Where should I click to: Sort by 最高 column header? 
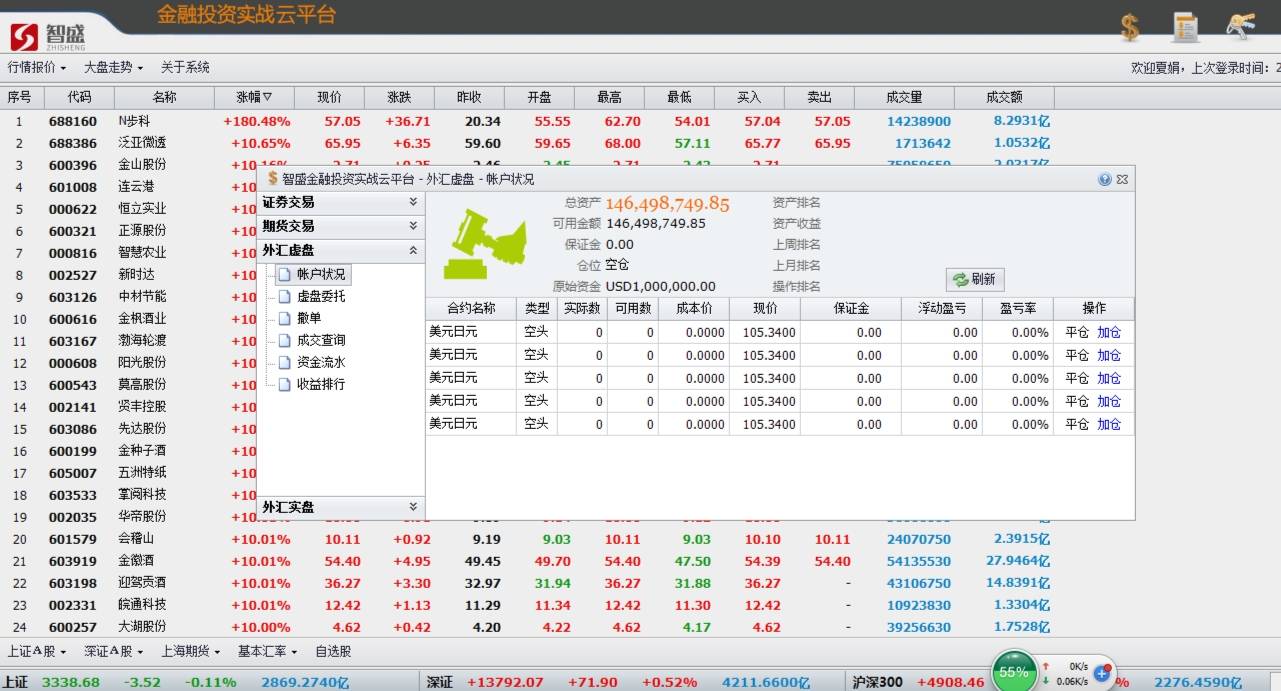click(609, 97)
